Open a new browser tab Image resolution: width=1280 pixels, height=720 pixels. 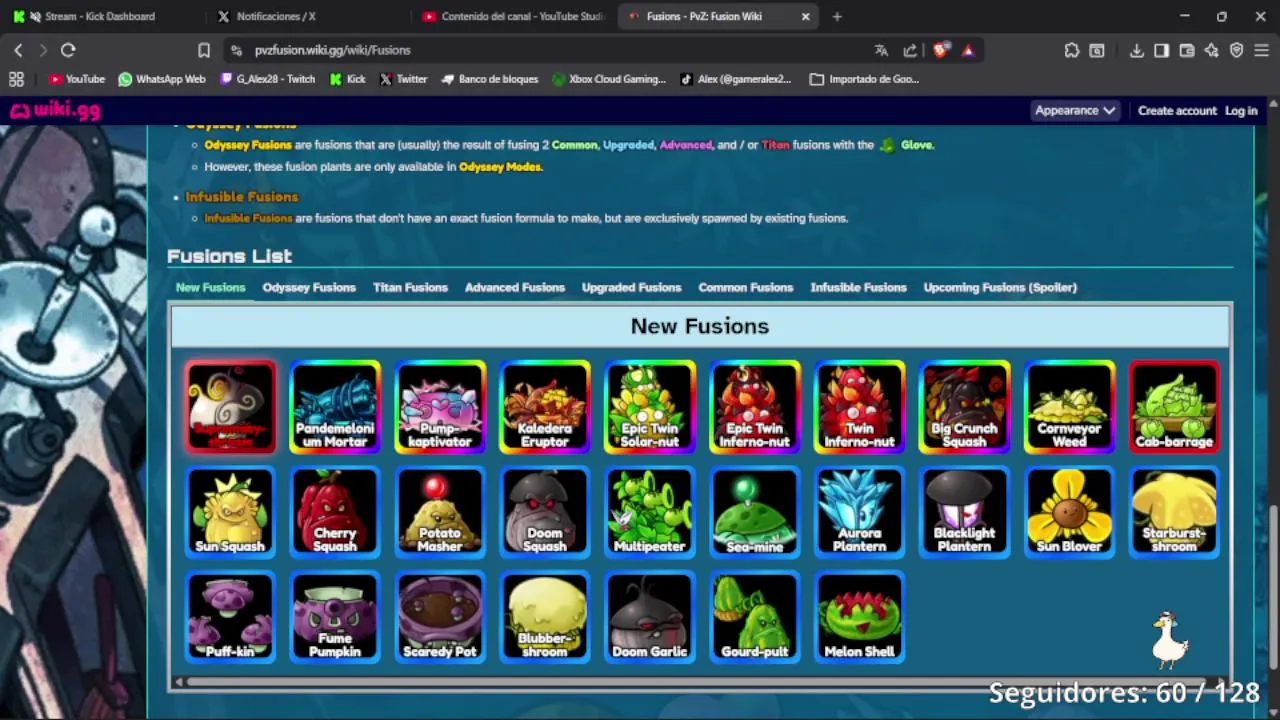[837, 16]
